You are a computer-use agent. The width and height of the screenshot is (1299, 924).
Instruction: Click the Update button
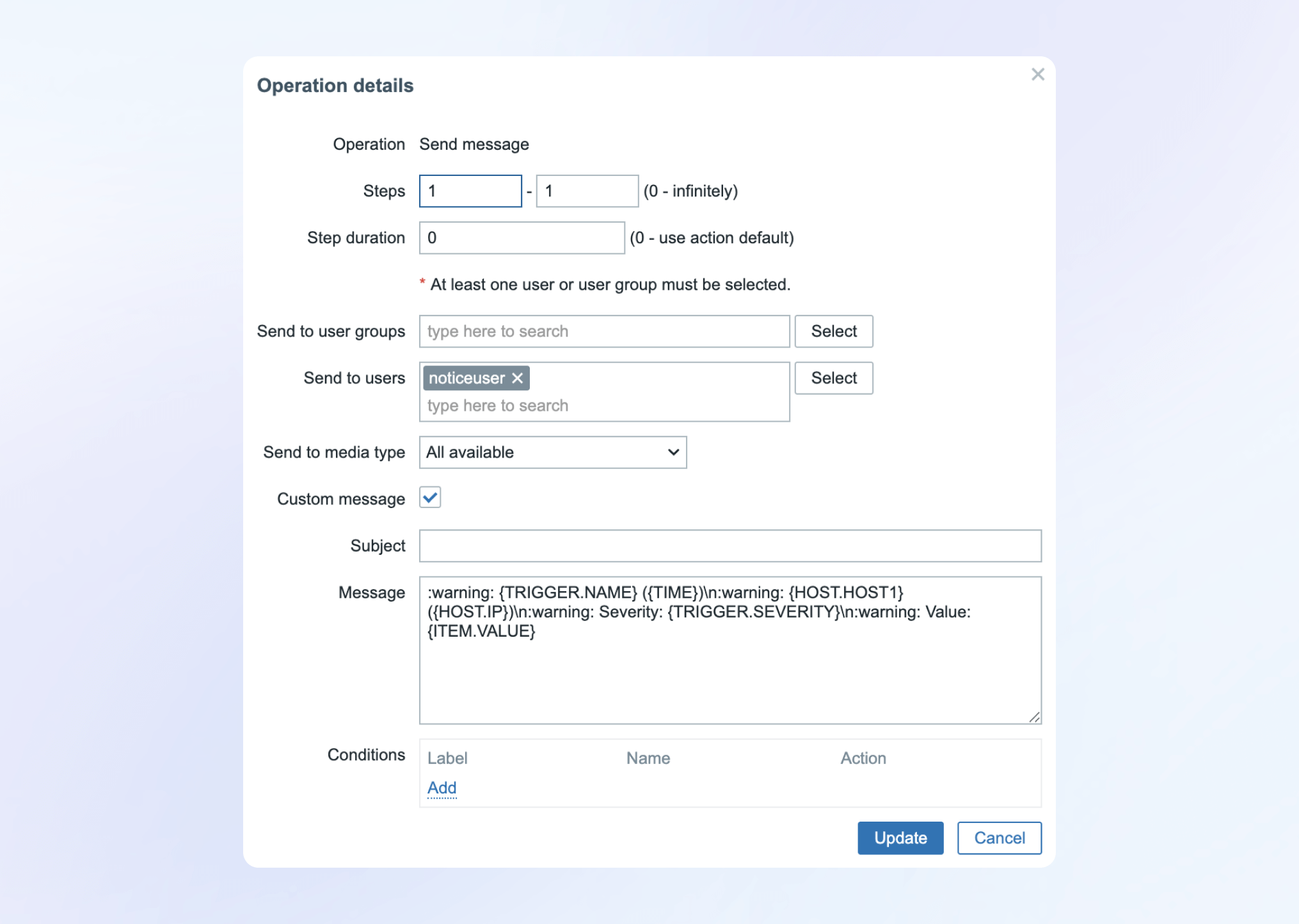coord(900,838)
